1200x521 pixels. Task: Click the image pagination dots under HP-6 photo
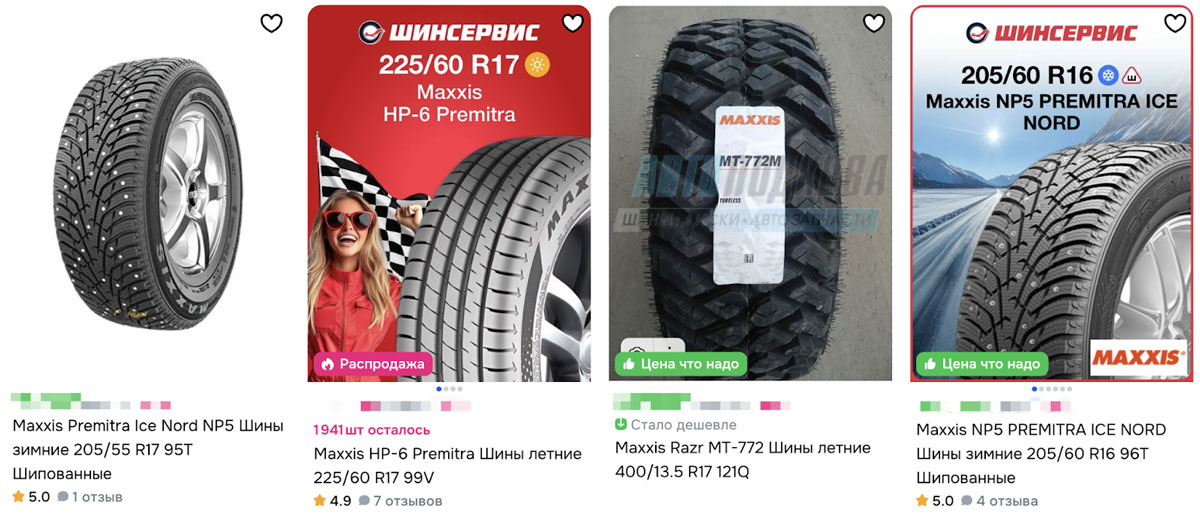(449, 388)
